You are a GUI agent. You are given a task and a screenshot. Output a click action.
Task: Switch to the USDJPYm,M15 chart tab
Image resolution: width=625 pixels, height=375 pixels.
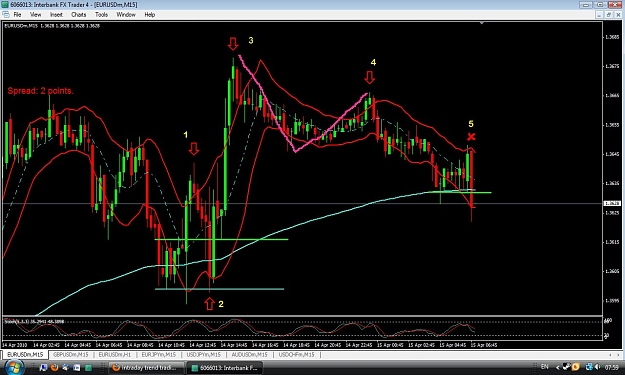pyautogui.click(x=203, y=354)
